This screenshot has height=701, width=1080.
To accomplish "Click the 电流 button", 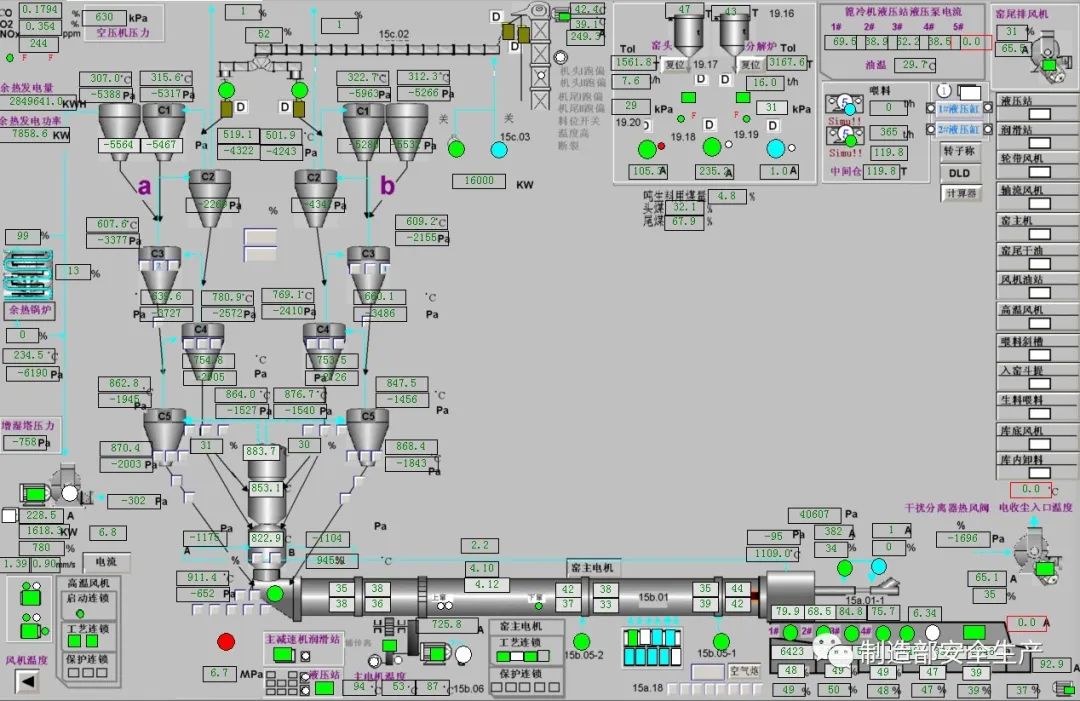I will 107,562.
